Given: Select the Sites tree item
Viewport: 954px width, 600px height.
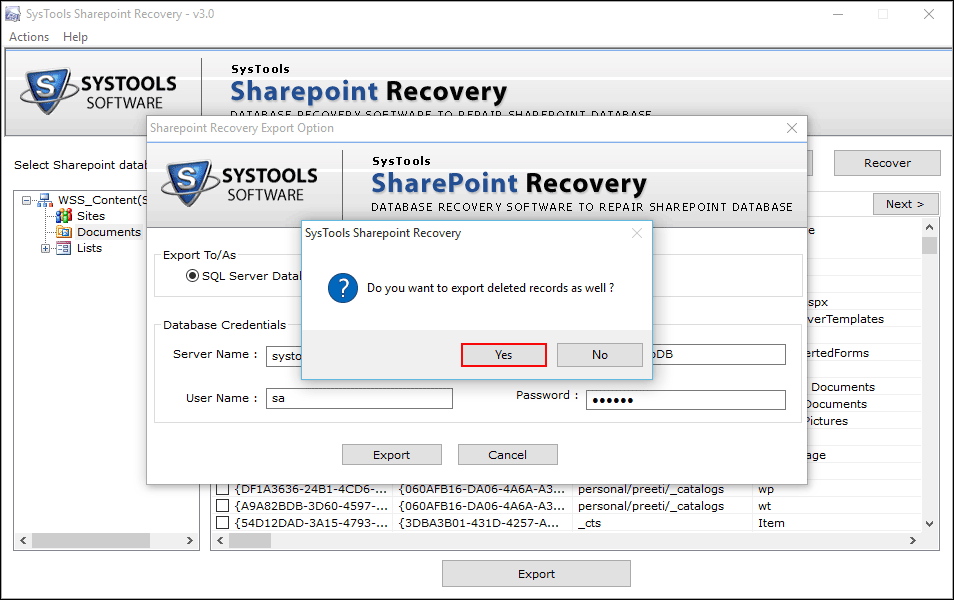Looking at the screenshot, I should click(91, 216).
